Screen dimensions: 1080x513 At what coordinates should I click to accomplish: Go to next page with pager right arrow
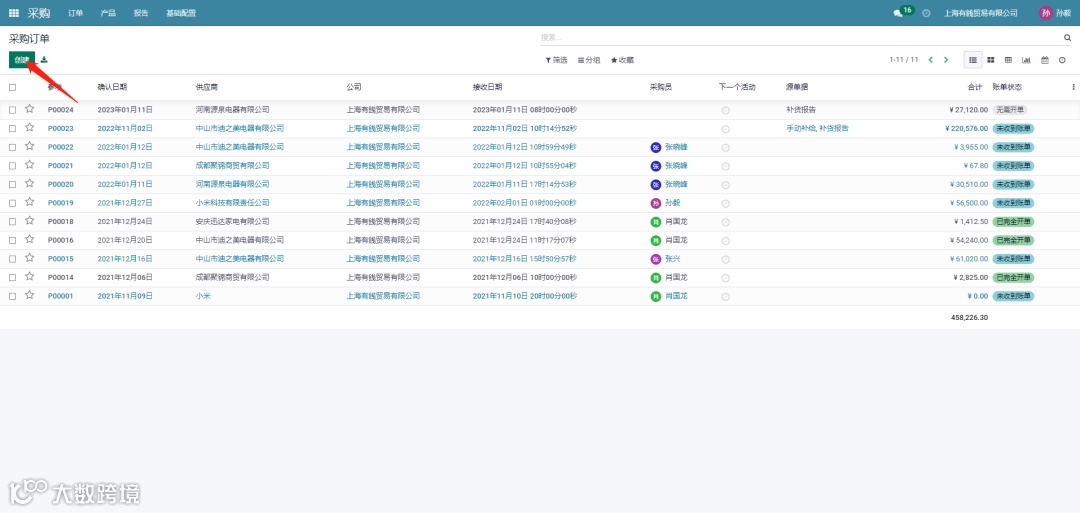click(x=946, y=60)
